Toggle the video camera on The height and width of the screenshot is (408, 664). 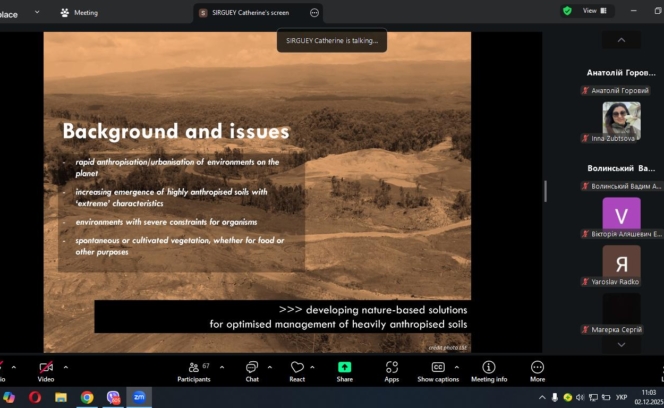pyautogui.click(x=45, y=370)
